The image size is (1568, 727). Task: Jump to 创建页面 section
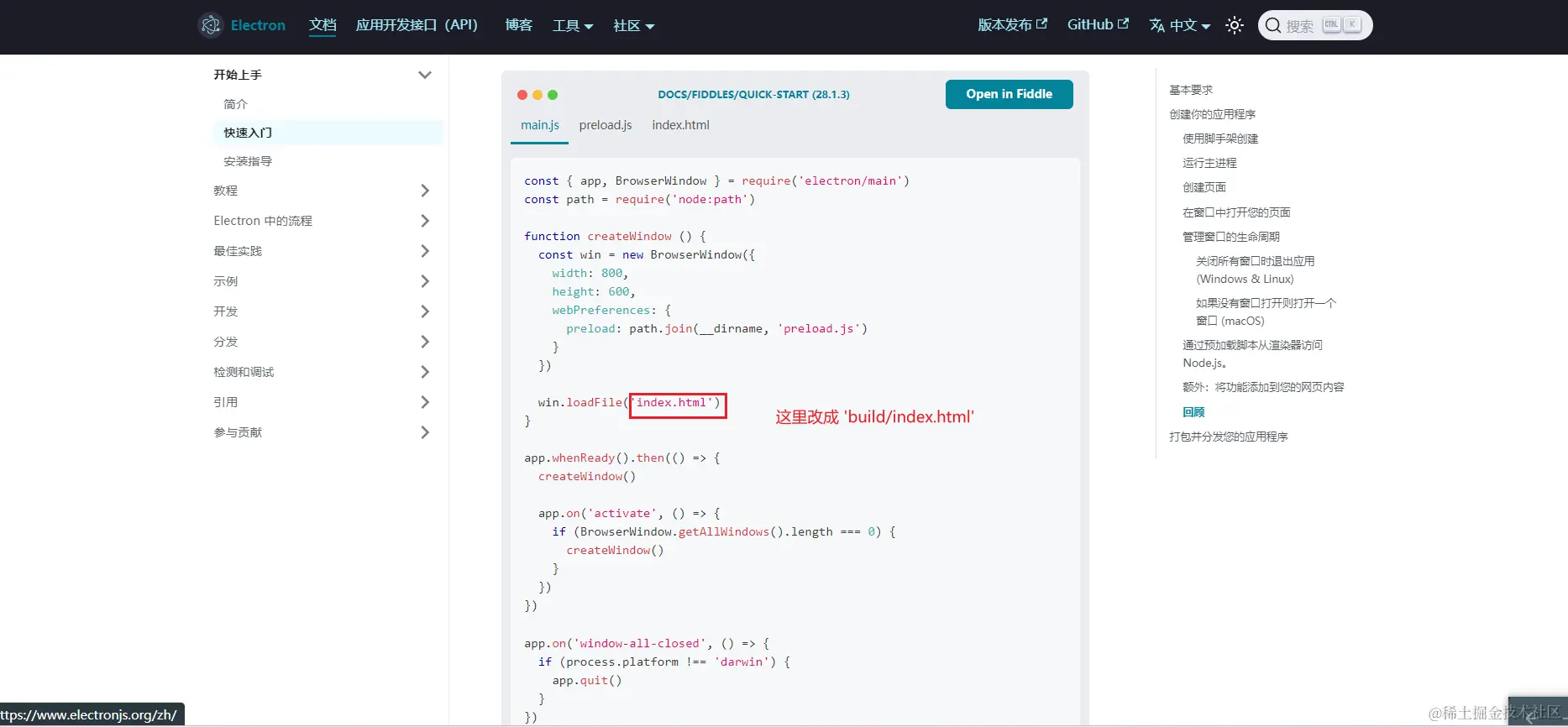(1204, 187)
